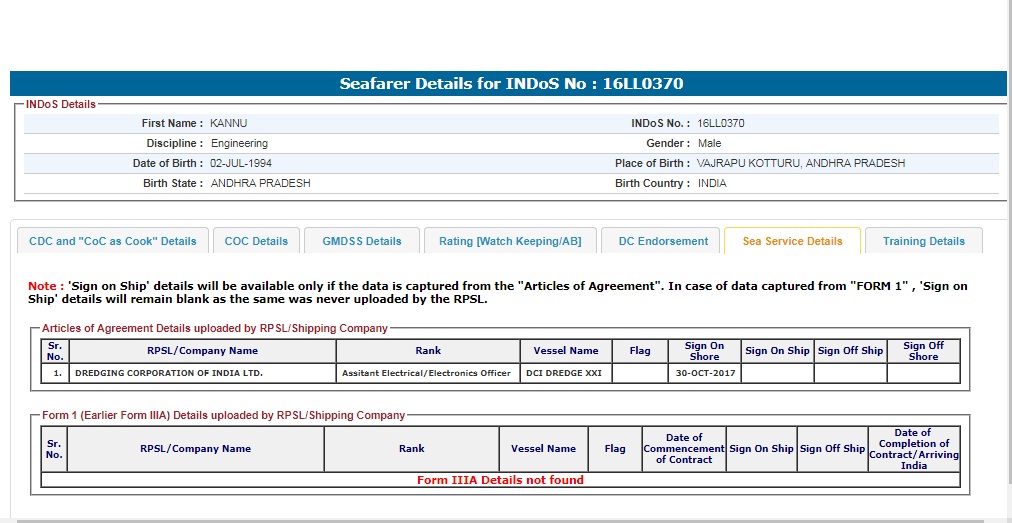Click Form 1 (Earlier Form IIIA) Details legend
1012x523 pixels.
[x=223, y=416]
